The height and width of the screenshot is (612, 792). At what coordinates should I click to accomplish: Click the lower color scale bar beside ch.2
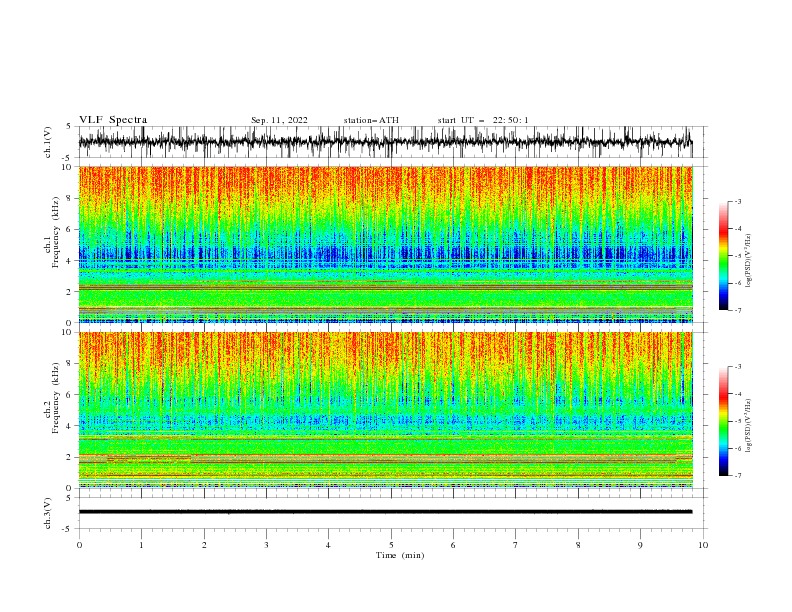click(x=723, y=421)
